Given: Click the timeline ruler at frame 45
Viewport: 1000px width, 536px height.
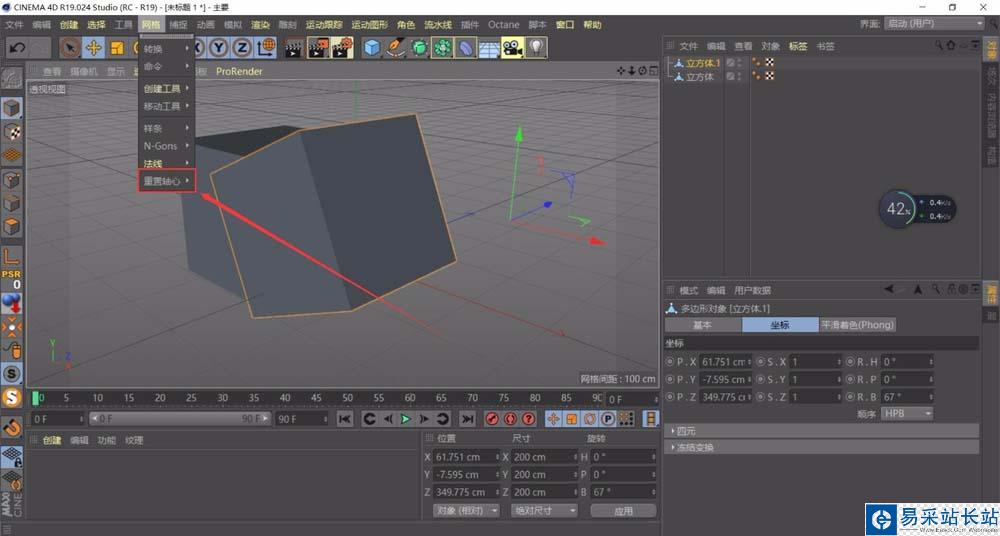Looking at the screenshot, I should pyautogui.click(x=317, y=398).
